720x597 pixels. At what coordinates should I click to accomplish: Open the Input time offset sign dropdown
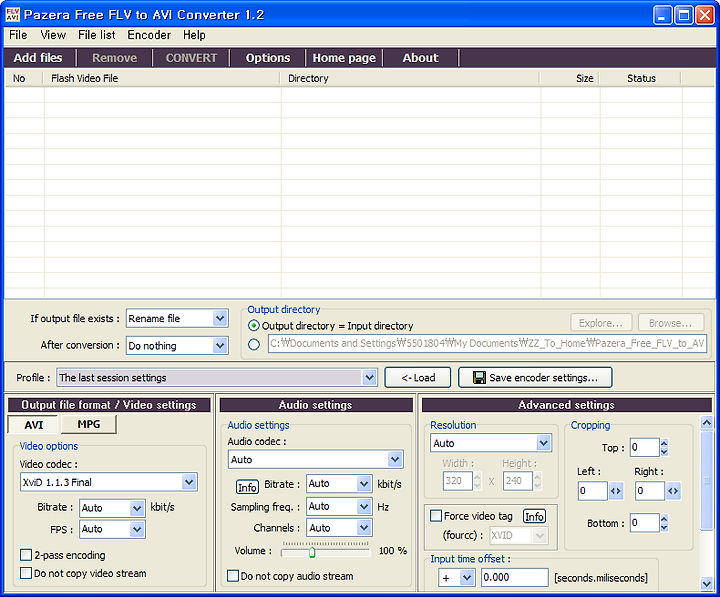pos(467,577)
